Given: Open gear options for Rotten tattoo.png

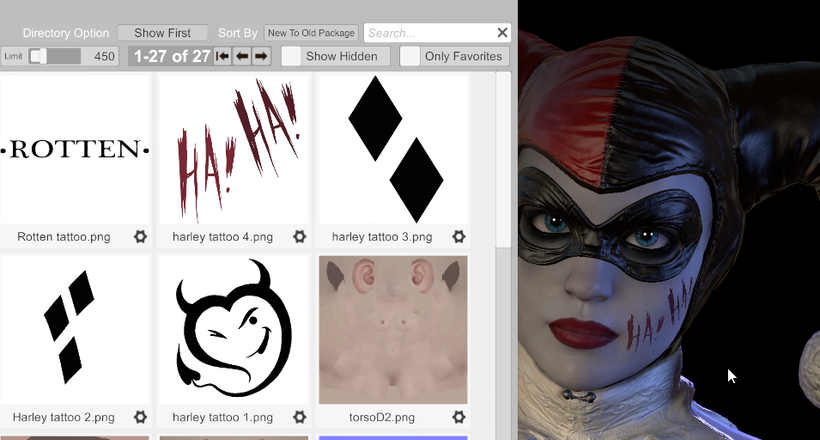Looking at the screenshot, I should pyautogui.click(x=140, y=237).
